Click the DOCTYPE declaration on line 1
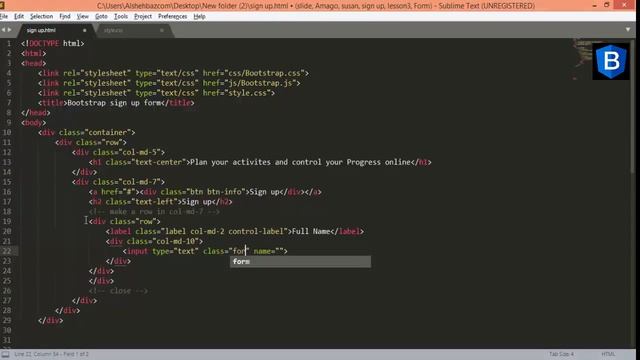Screen dimensions: 640x360 [x=53, y=43]
